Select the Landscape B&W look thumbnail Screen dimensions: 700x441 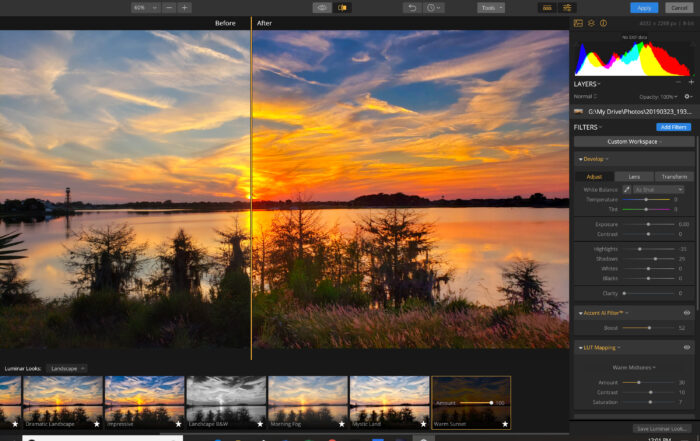pos(226,399)
